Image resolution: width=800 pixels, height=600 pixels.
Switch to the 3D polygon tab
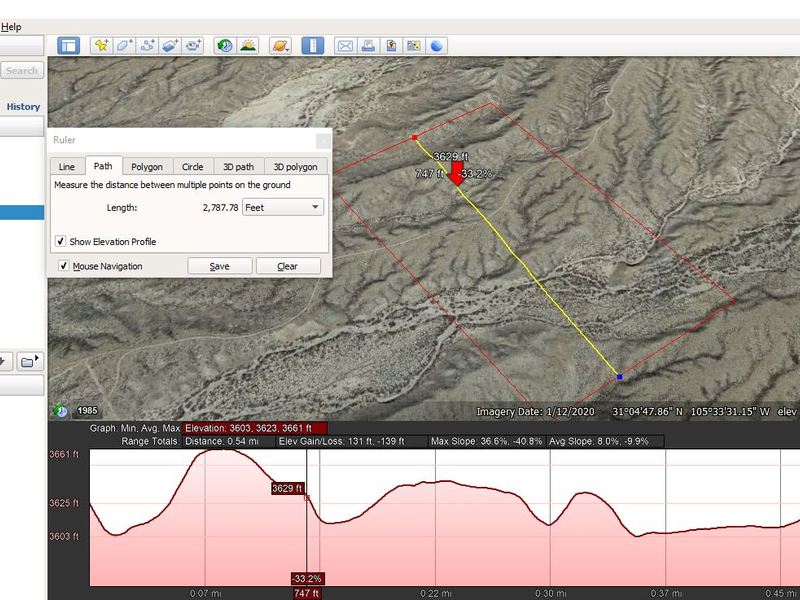(295, 167)
